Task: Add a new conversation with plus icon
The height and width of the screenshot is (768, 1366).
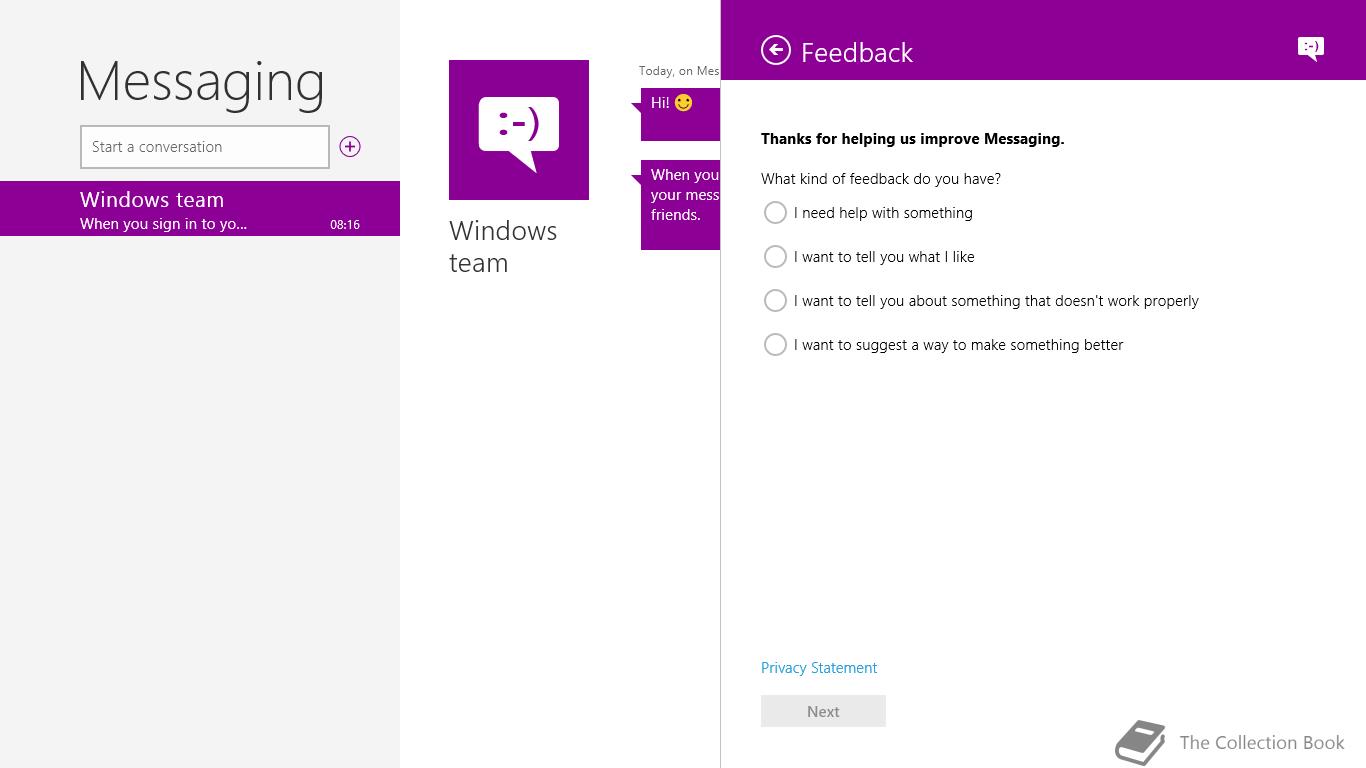Action: coord(350,147)
